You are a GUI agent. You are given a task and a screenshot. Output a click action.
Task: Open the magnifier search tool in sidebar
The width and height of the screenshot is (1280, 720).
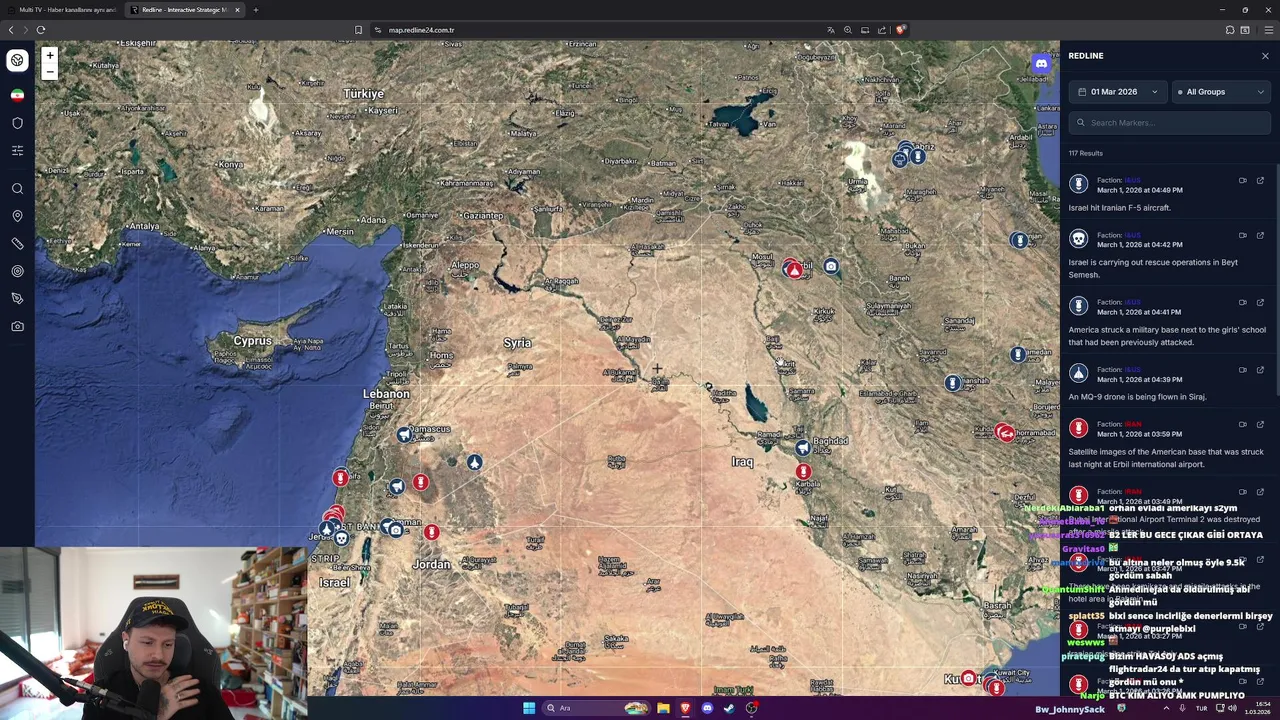tap(17, 189)
